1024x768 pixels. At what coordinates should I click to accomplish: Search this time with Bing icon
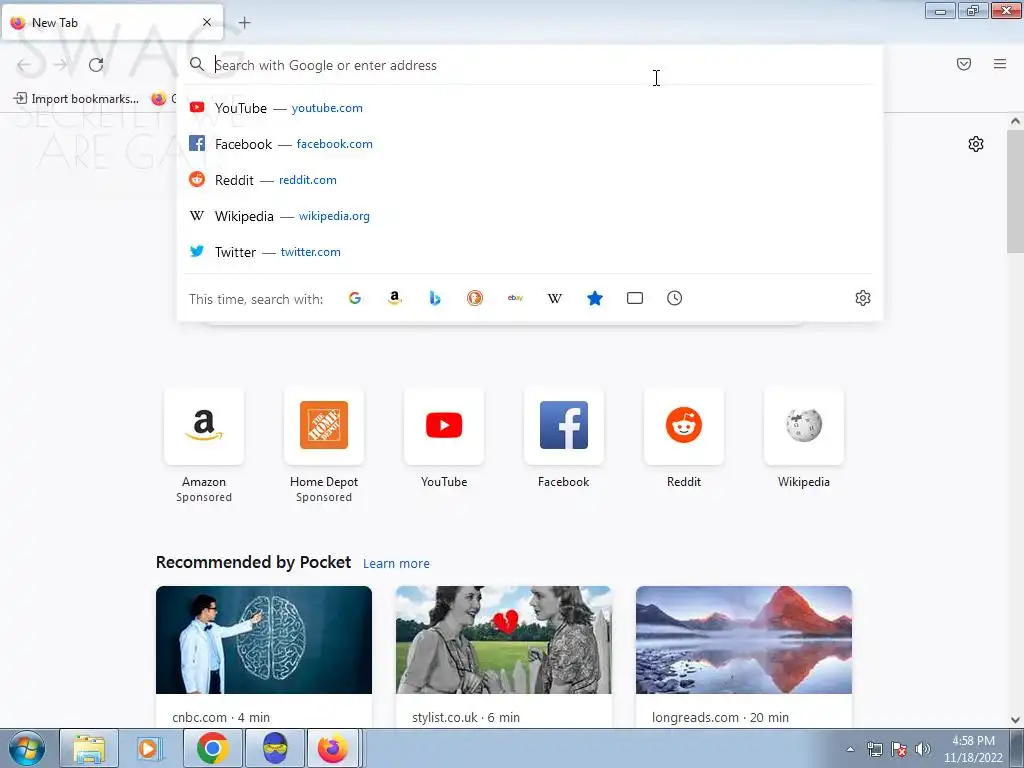tap(435, 298)
